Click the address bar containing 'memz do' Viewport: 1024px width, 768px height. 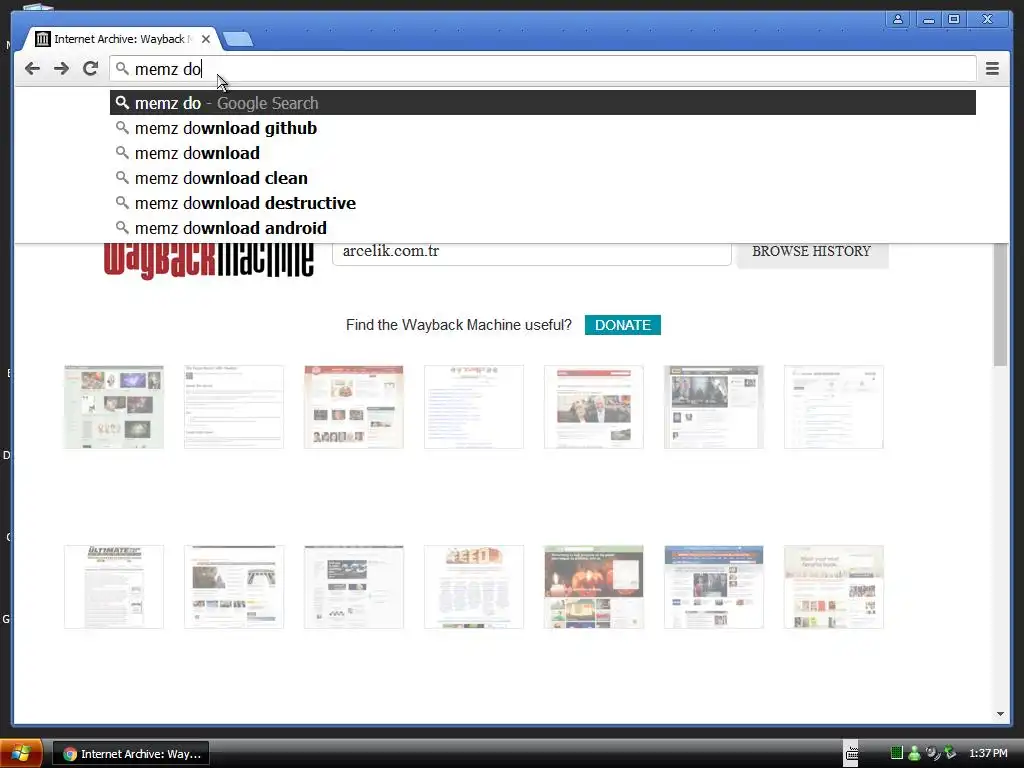click(542, 69)
